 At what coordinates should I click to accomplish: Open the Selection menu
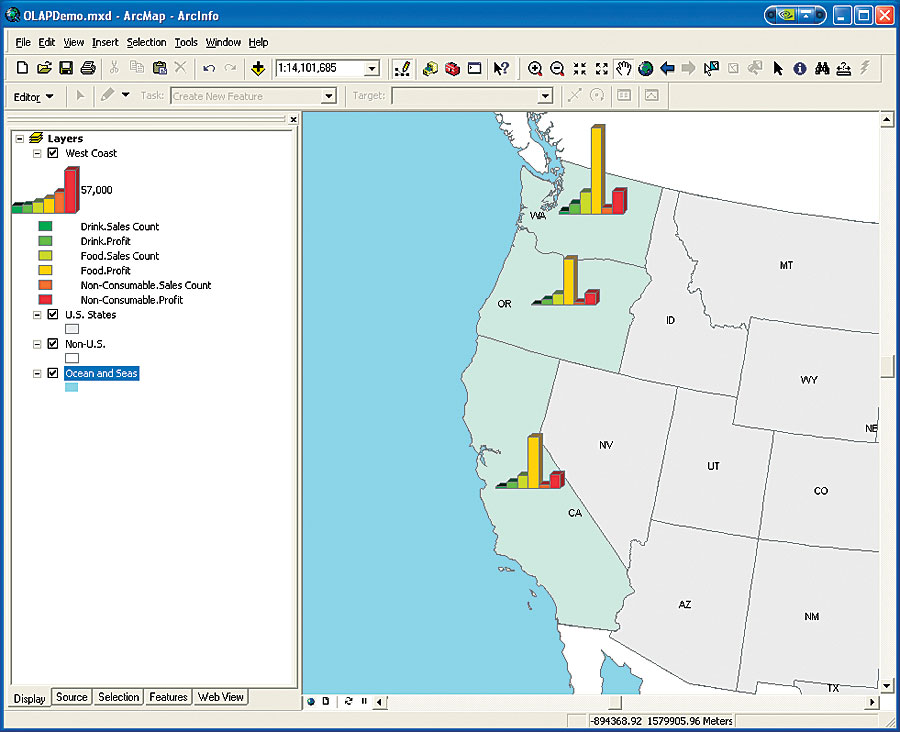[146, 42]
